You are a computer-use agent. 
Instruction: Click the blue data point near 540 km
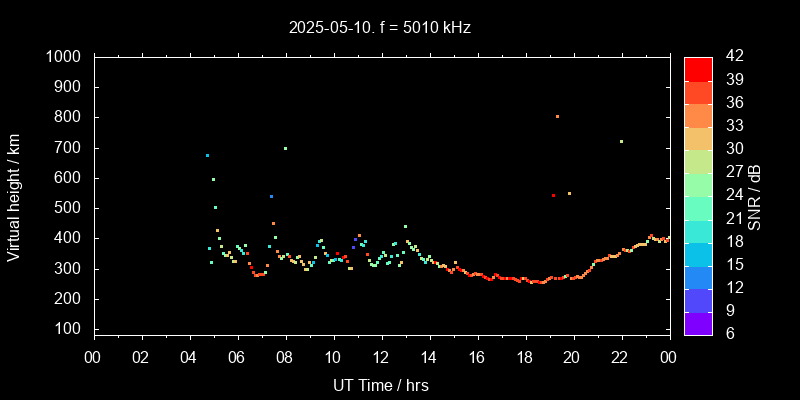click(271, 196)
